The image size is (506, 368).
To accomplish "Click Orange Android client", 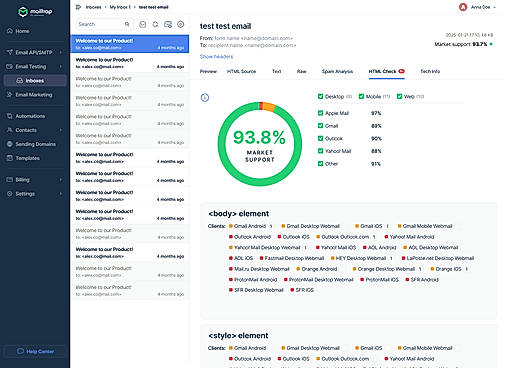I will point(317,269).
